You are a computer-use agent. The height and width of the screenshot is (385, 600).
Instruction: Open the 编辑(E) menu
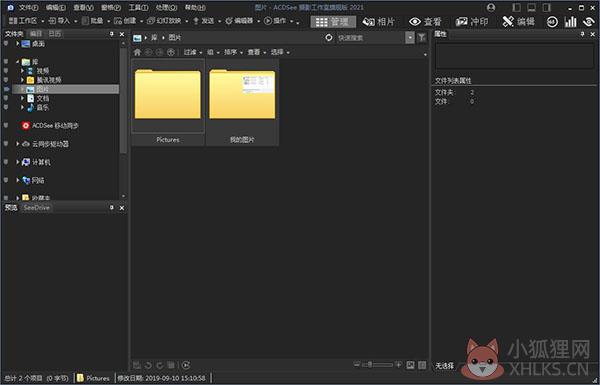pos(55,8)
